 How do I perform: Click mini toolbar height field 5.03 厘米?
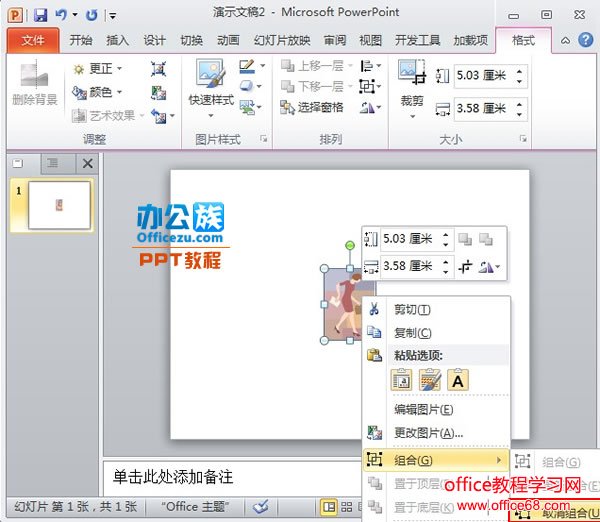tap(411, 239)
